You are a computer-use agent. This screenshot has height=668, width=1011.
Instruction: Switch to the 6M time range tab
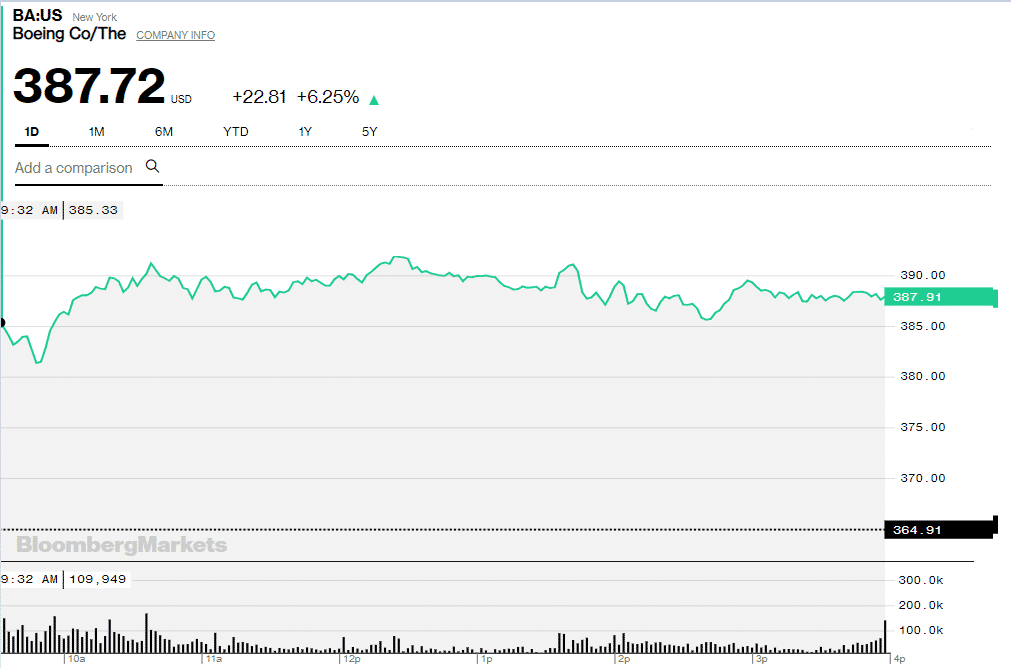click(164, 132)
